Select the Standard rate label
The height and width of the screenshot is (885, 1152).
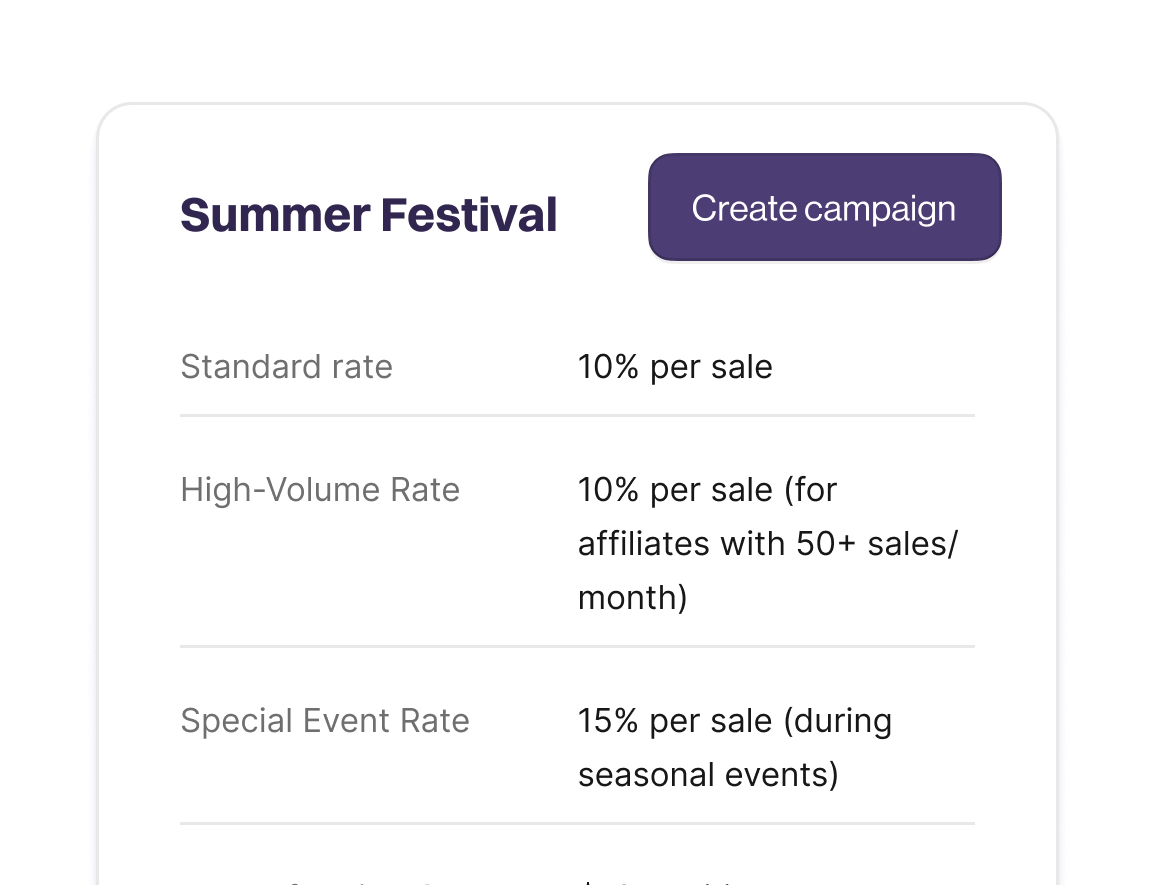click(286, 366)
